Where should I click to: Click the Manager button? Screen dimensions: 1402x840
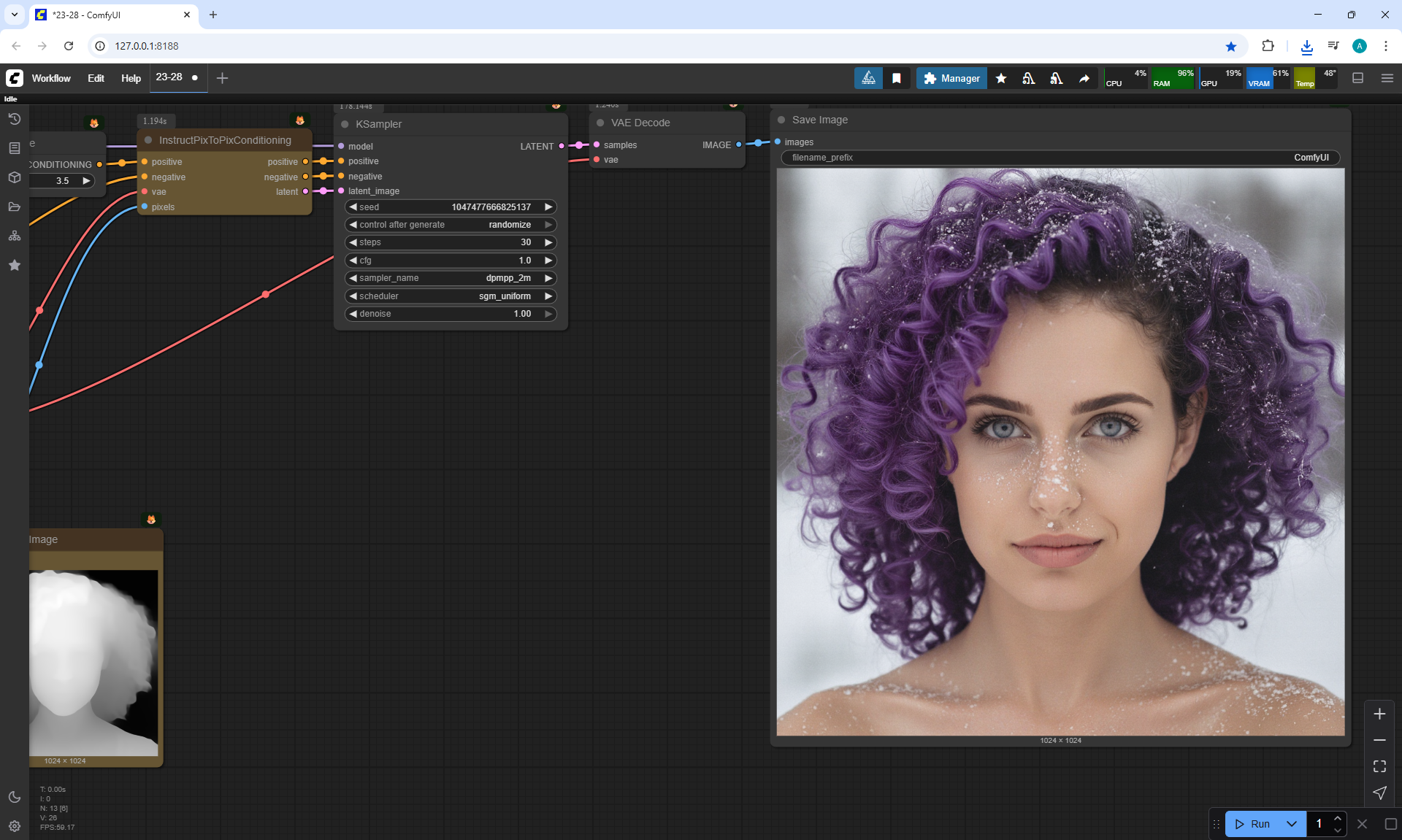coord(951,78)
